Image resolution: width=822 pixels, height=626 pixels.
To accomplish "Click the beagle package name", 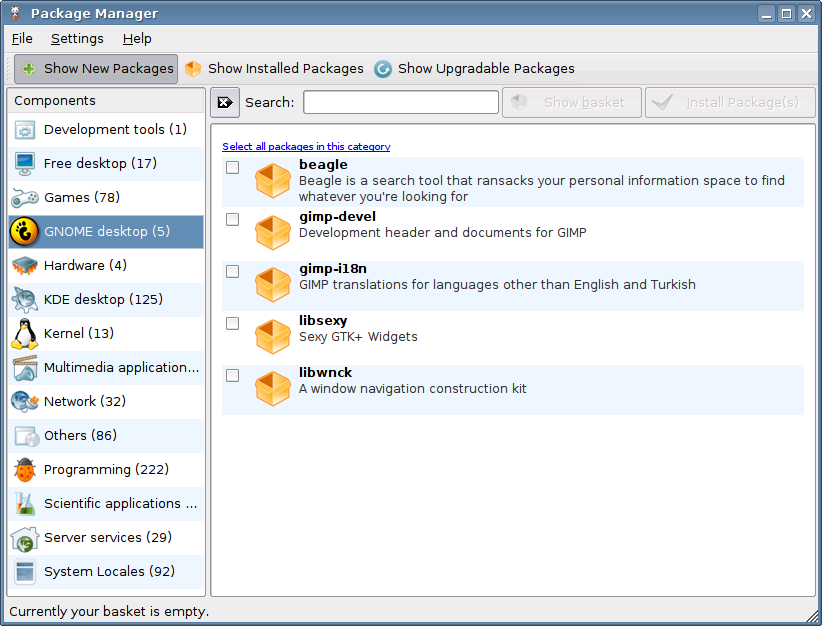I will (323, 165).
